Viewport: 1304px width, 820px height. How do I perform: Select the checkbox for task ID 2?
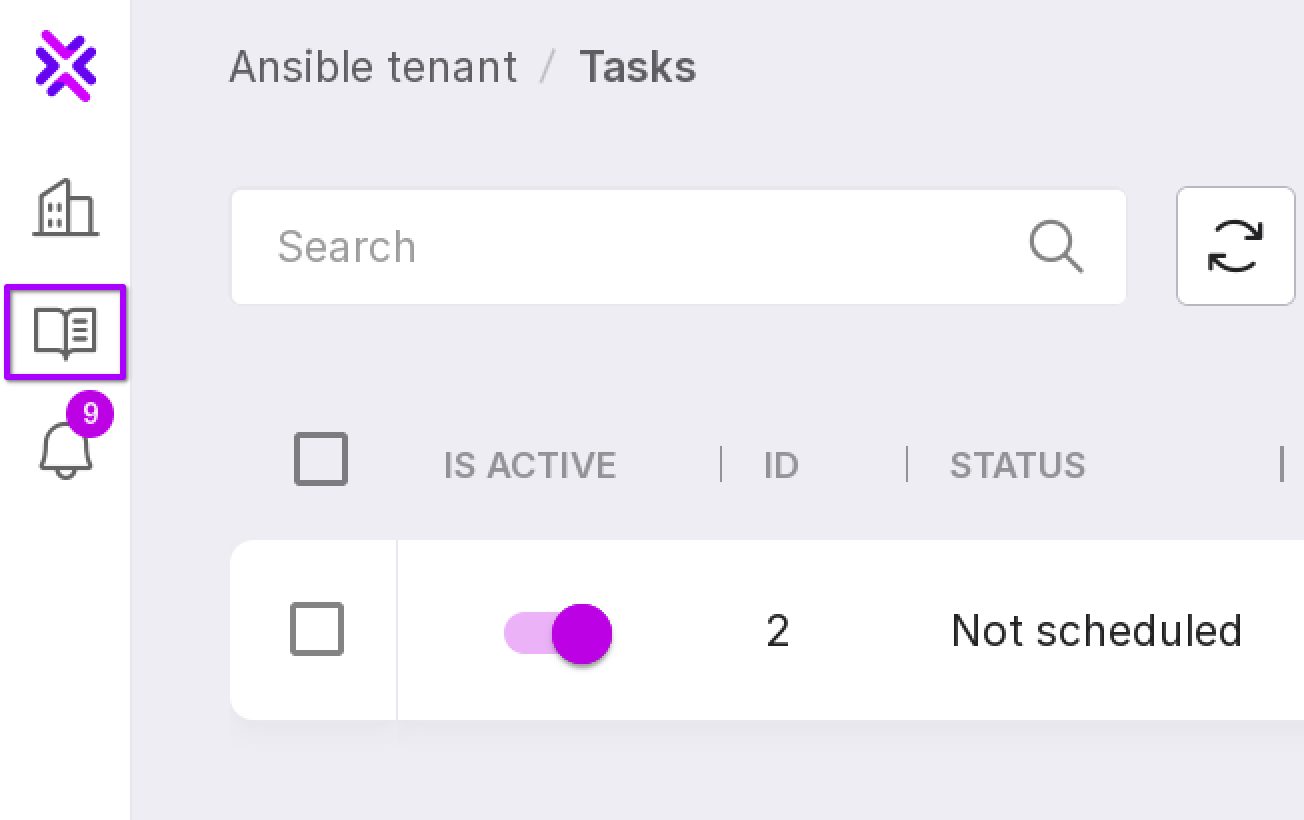tap(317, 630)
